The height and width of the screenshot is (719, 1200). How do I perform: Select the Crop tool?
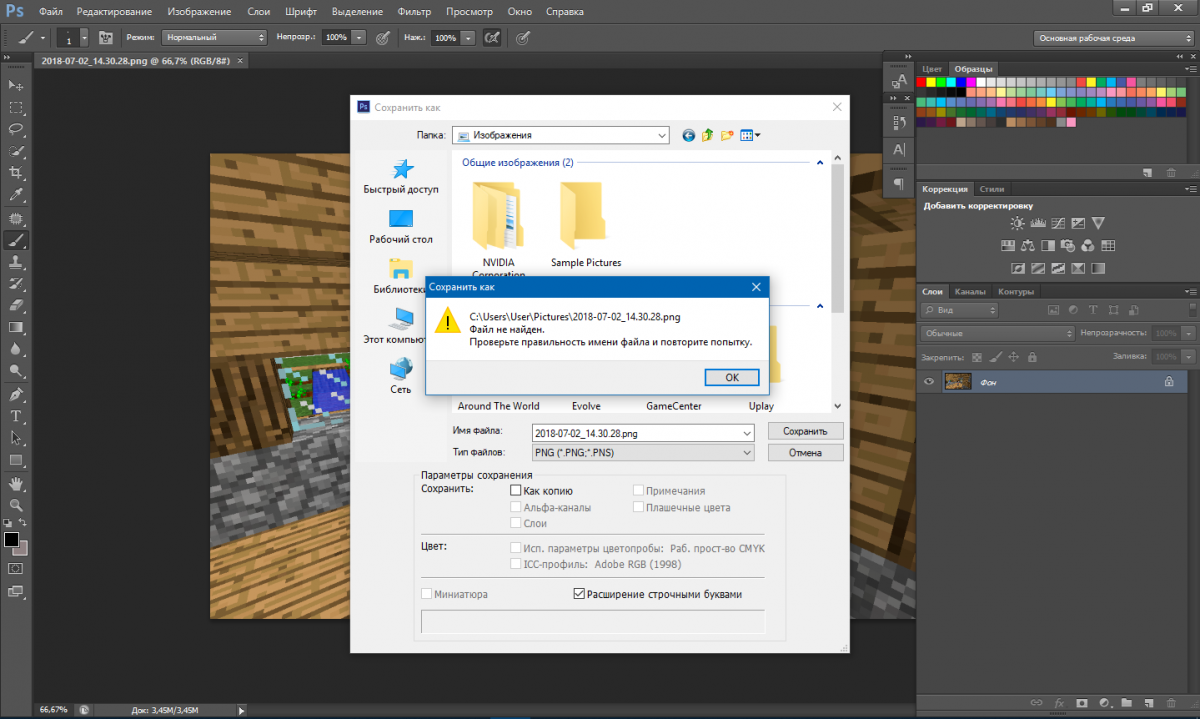tap(16, 173)
